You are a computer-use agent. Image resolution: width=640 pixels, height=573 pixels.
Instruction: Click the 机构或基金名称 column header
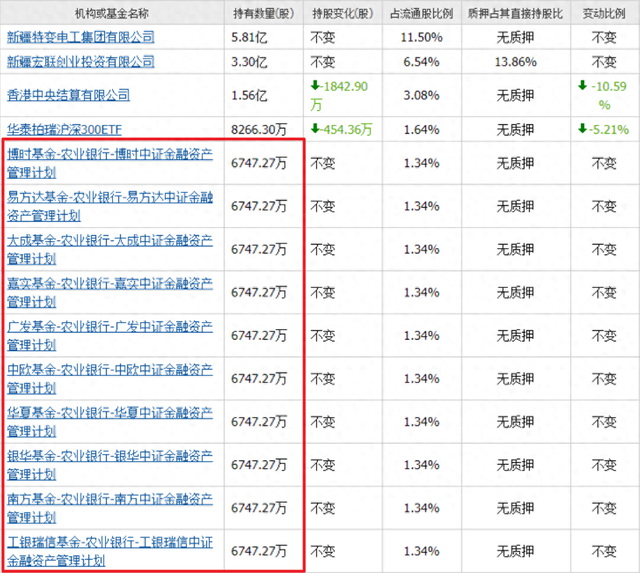point(112,13)
